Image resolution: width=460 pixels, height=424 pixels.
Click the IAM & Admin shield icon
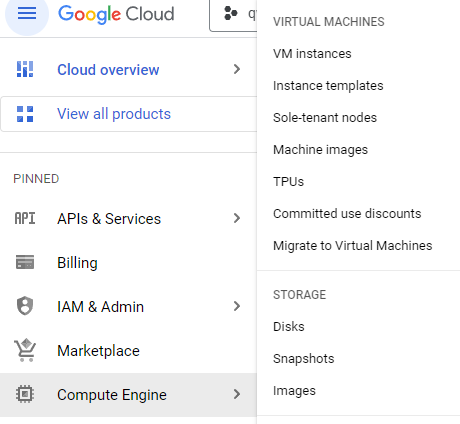pyautogui.click(x=25, y=306)
